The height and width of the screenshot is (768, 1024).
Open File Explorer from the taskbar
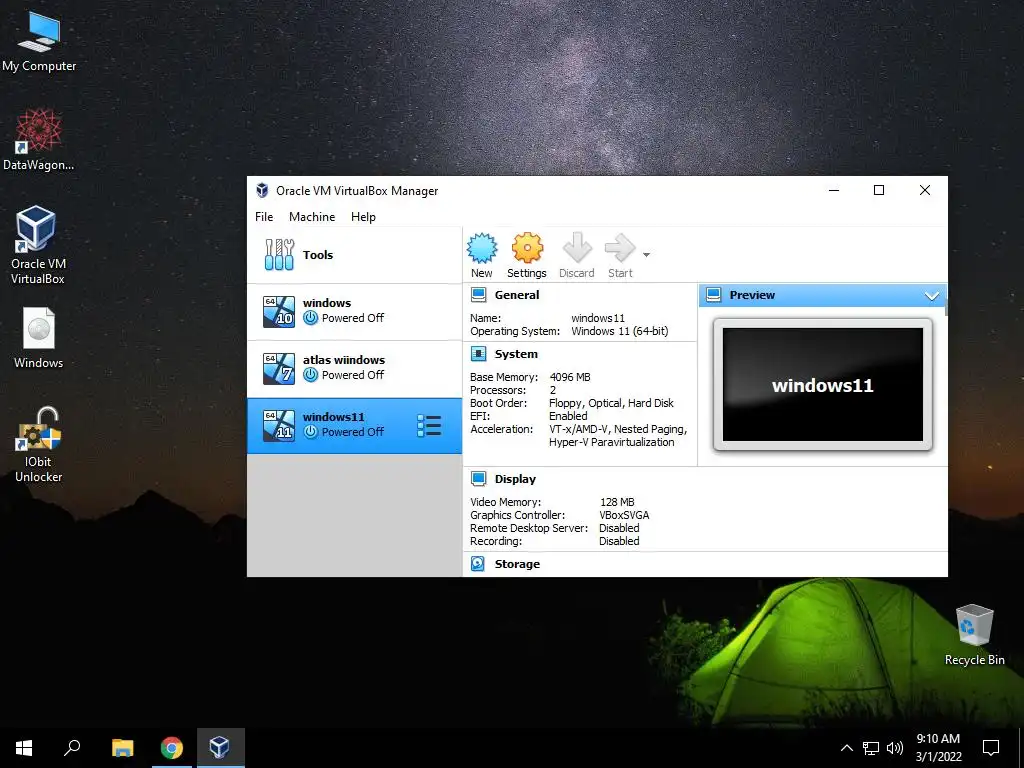[122, 748]
